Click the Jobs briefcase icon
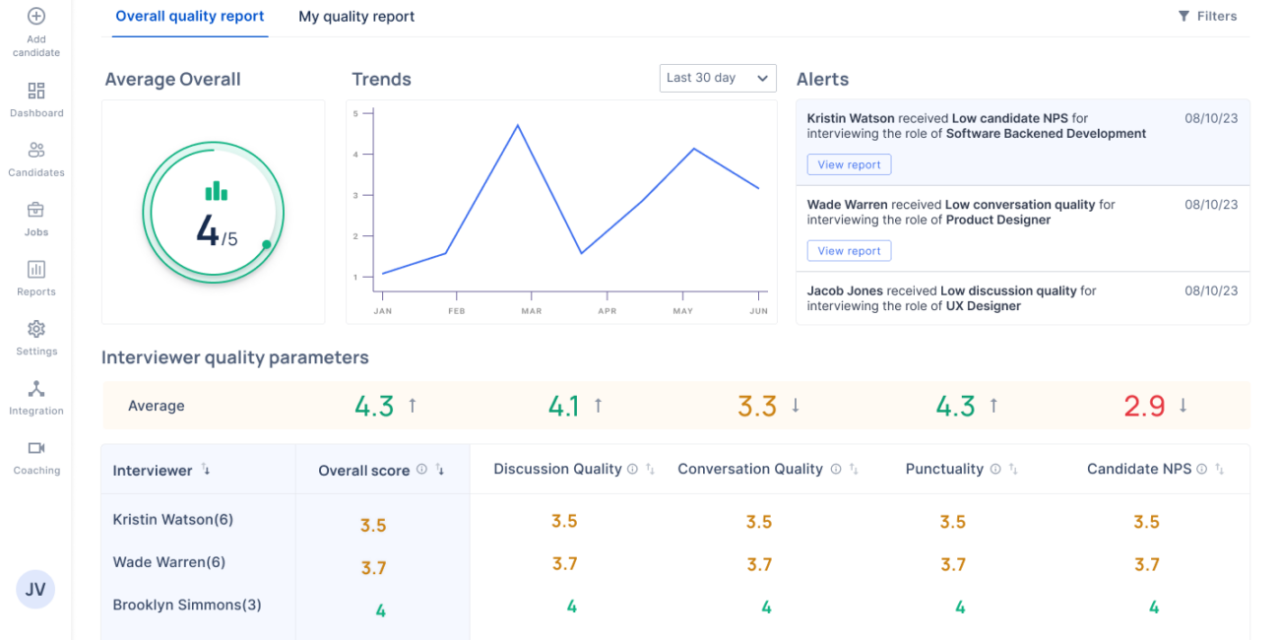Image resolution: width=1280 pixels, height=640 pixels. pyautogui.click(x=36, y=210)
